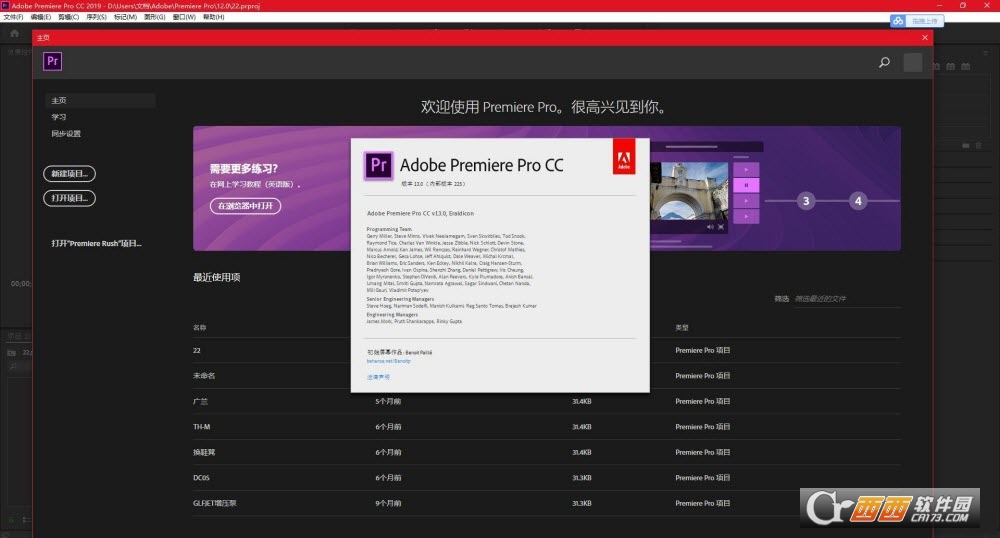The width and height of the screenshot is (1000, 538).
Task: Click the red Adobe logo in About box
Action: tap(624, 157)
